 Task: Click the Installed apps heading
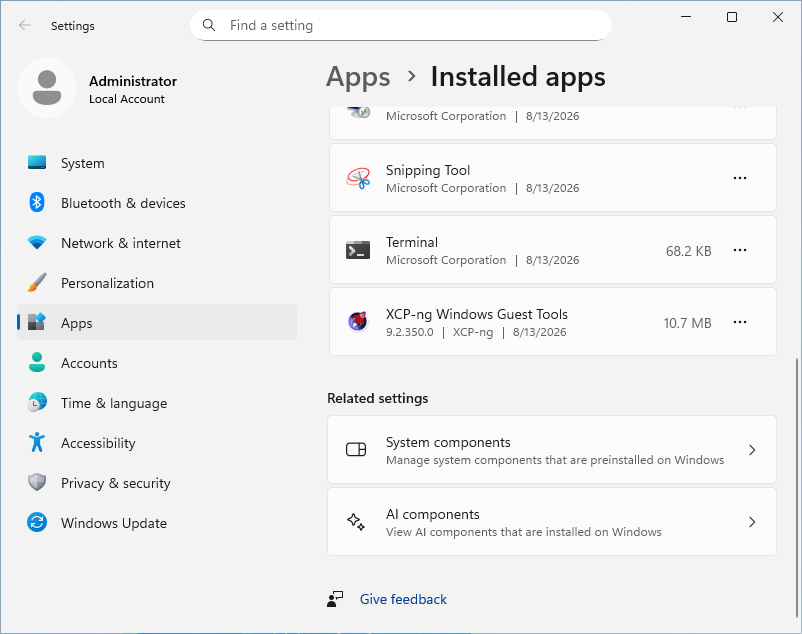click(x=518, y=77)
